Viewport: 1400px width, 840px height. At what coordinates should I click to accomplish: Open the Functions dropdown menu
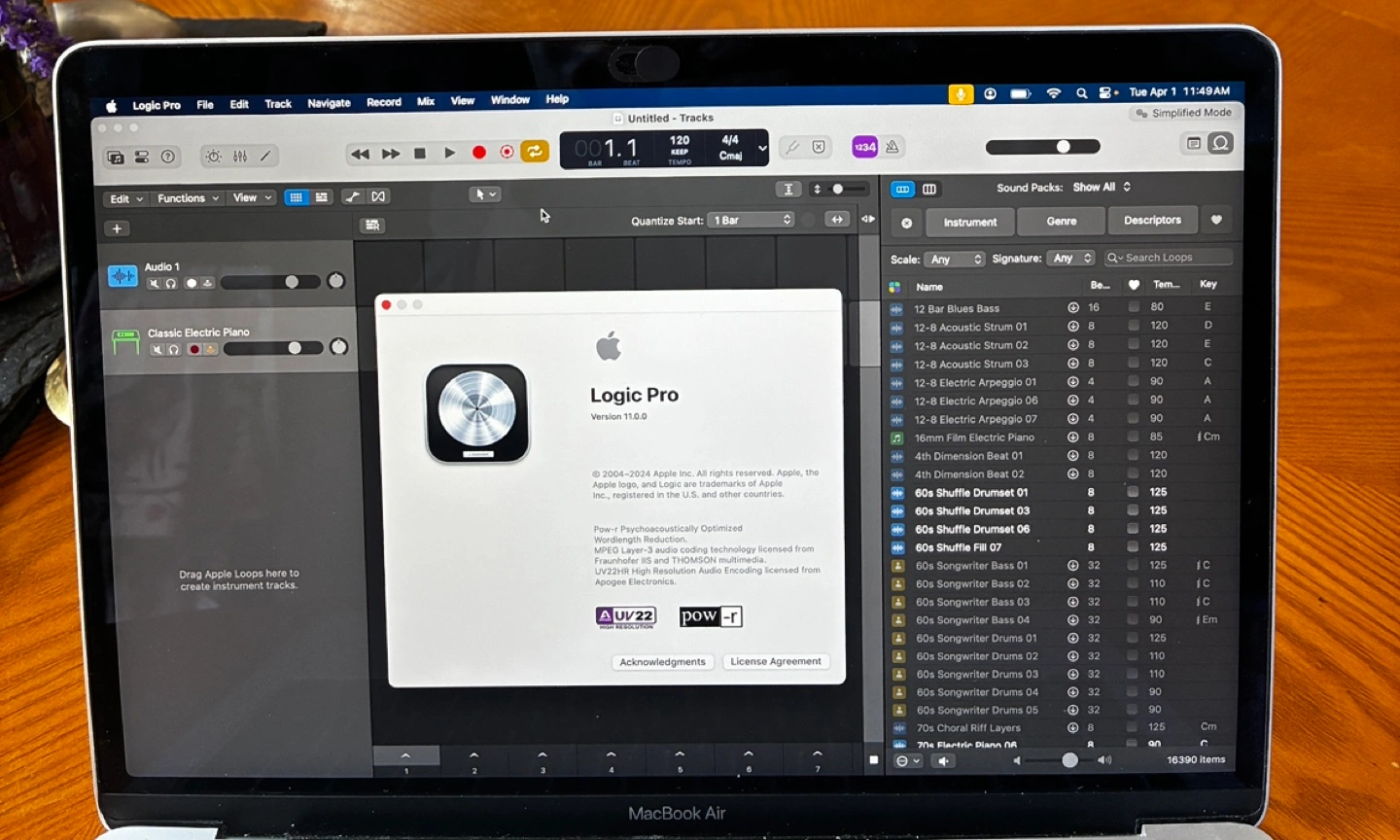point(189,198)
